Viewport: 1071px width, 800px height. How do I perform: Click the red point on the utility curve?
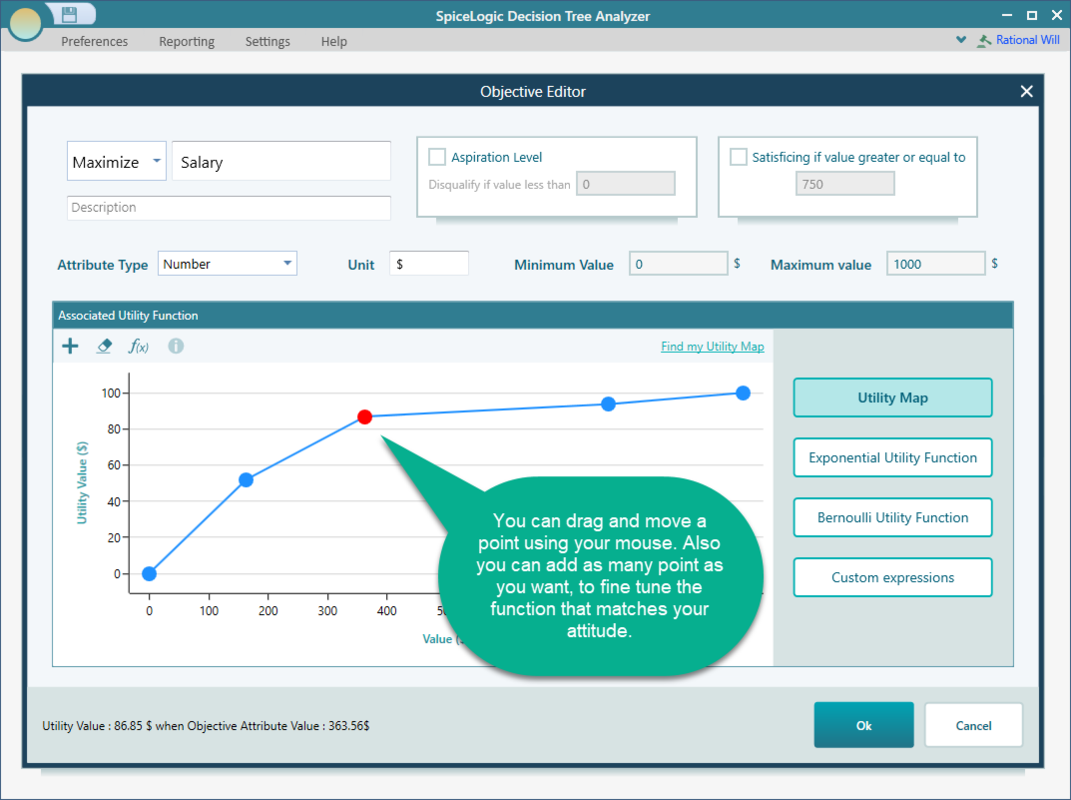(x=365, y=416)
